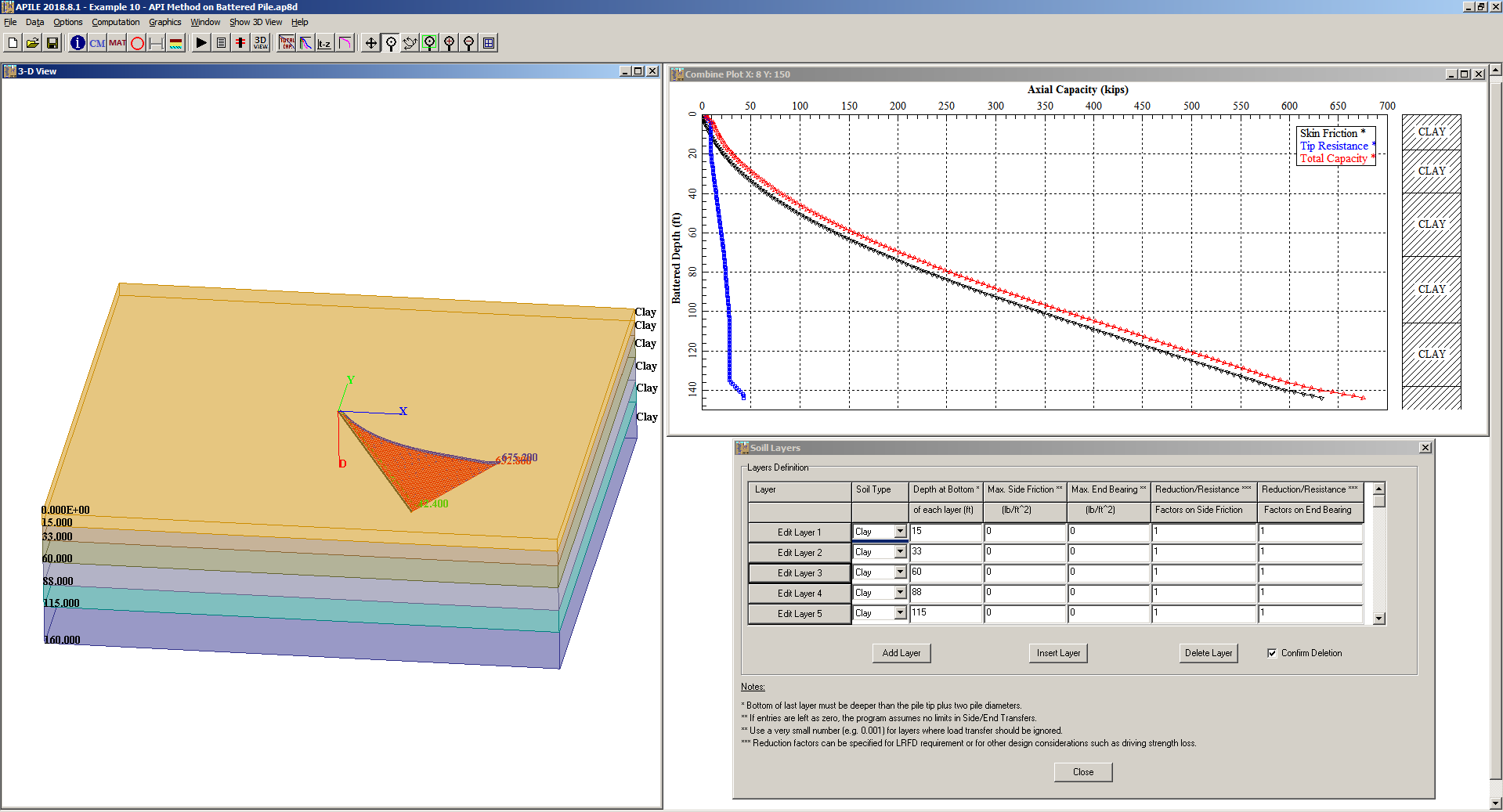Expand Soil Type dropdown for Layer 3
This screenshot has height=812, width=1503.
point(900,572)
